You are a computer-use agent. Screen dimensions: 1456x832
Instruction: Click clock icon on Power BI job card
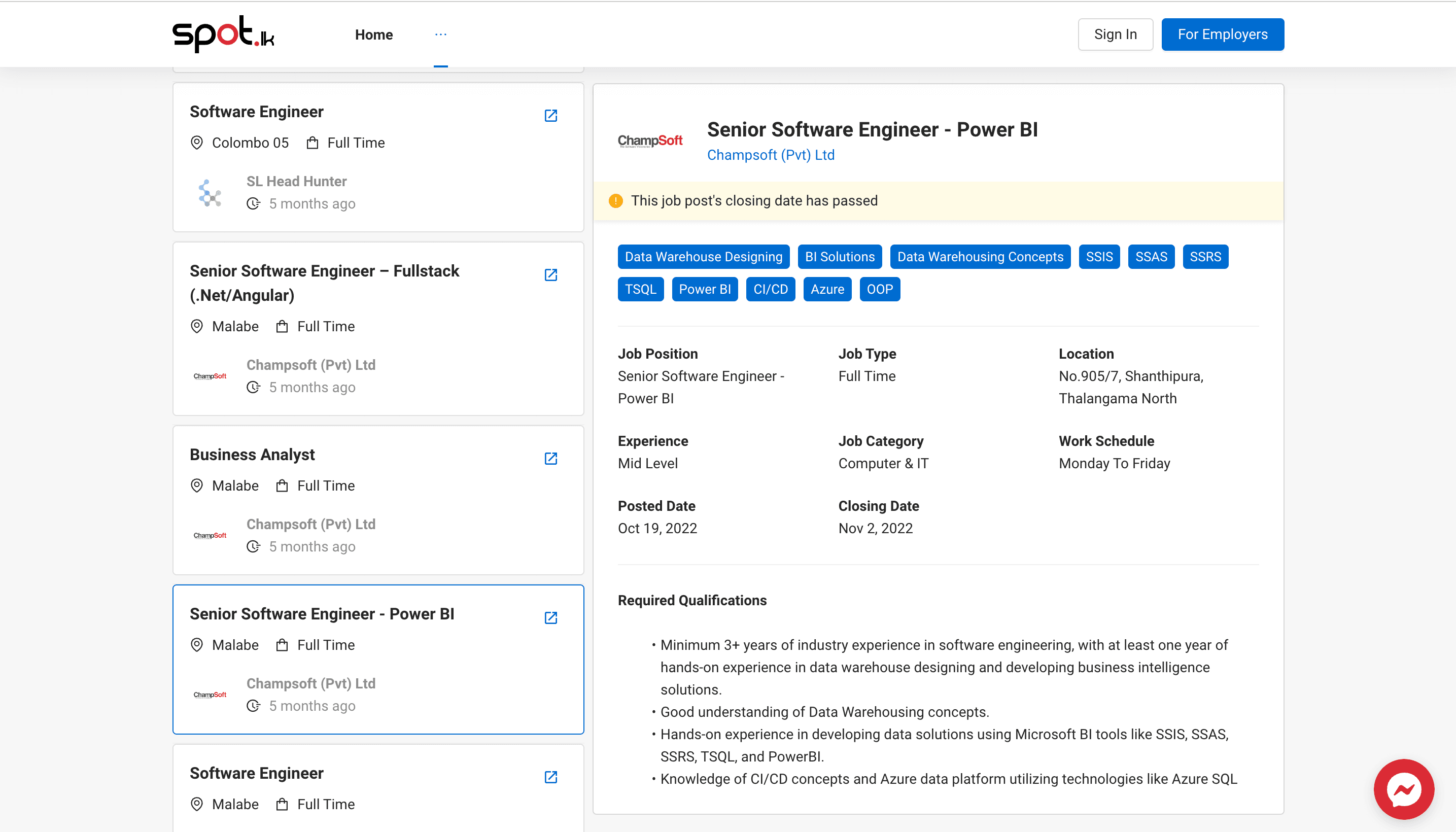(x=253, y=706)
